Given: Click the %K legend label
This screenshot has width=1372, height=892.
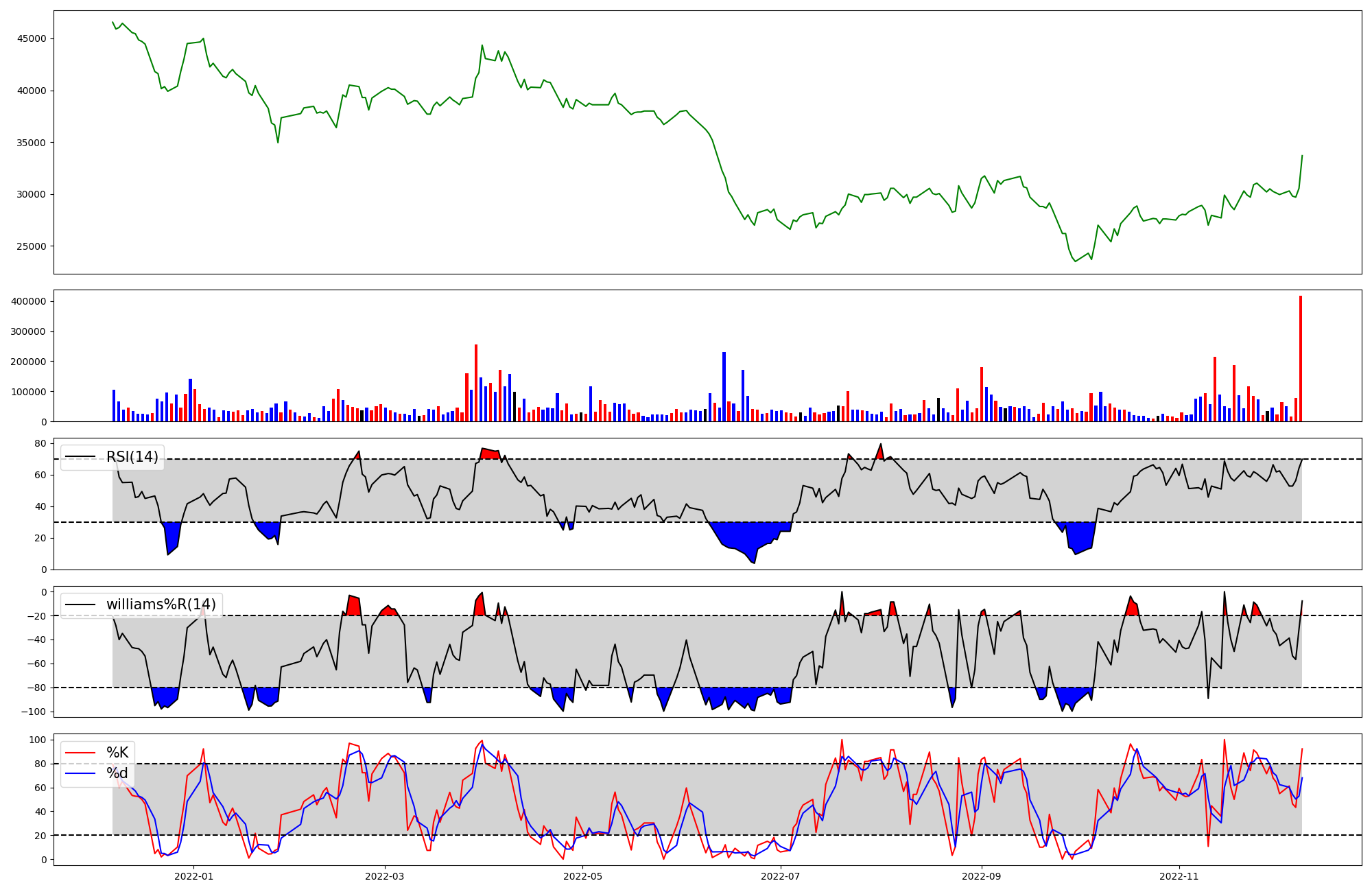Looking at the screenshot, I should (x=117, y=753).
